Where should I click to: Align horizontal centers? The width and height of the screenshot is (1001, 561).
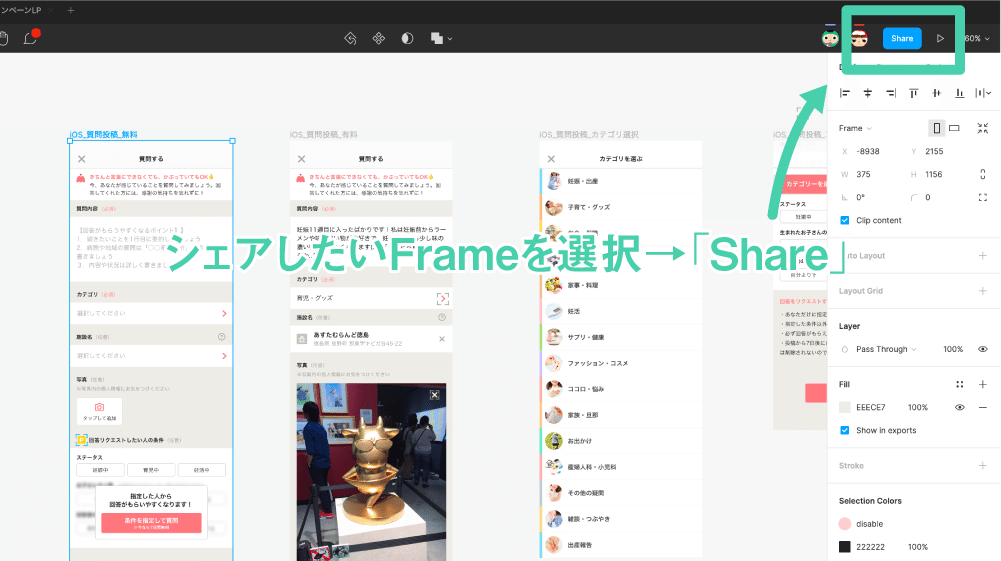click(x=868, y=93)
